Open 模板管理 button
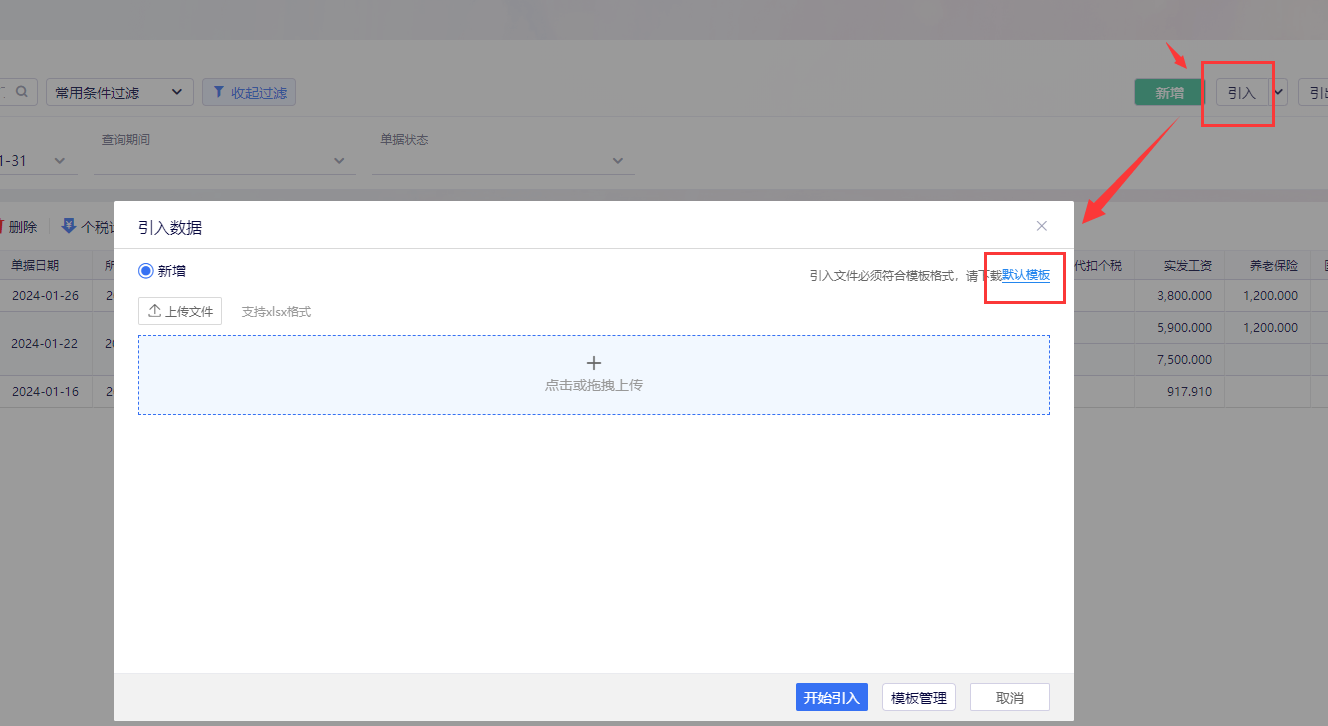The width and height of the screenshot is (1328, 726). click(919, 697)
